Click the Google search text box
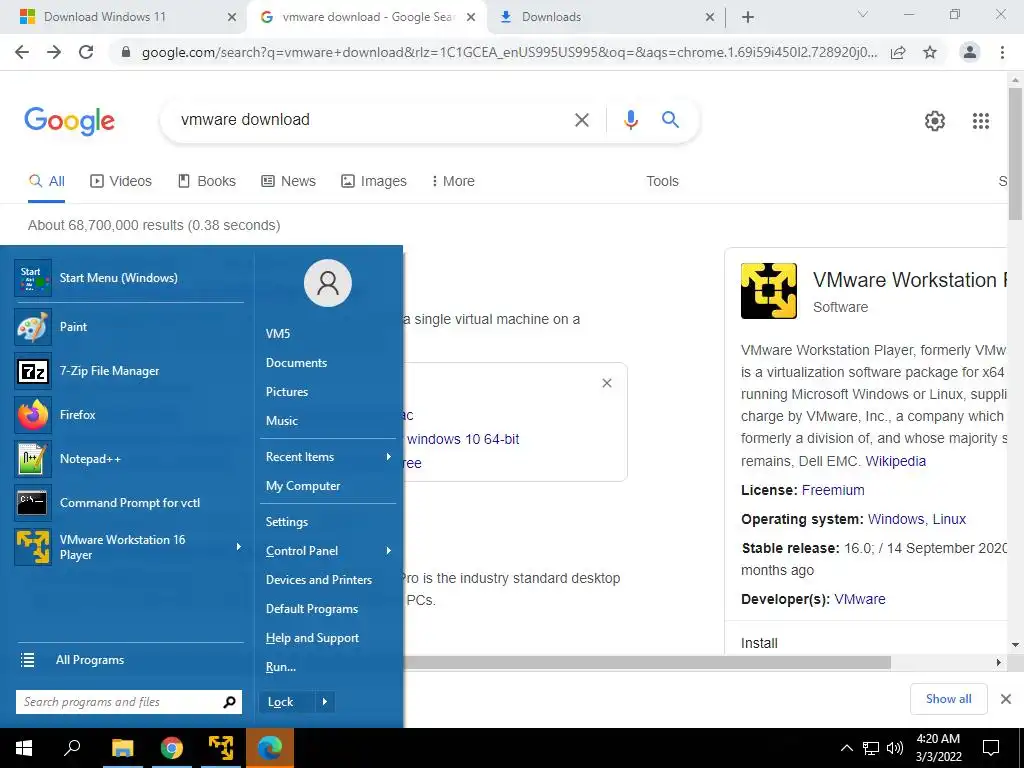1024x768 pixels. (372, 120)
